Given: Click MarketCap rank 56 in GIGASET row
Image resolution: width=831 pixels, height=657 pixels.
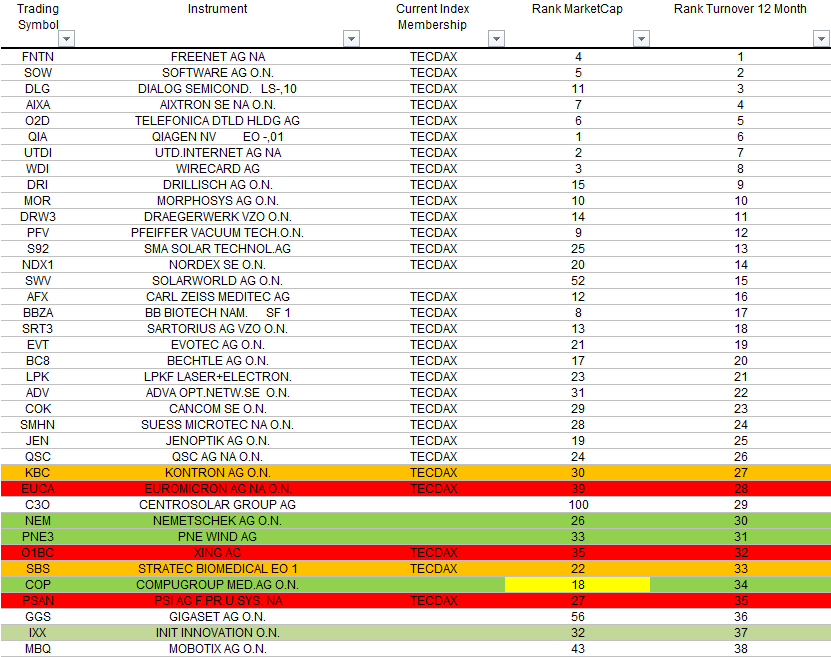Looking at the screenshot, I should [578, 617].
